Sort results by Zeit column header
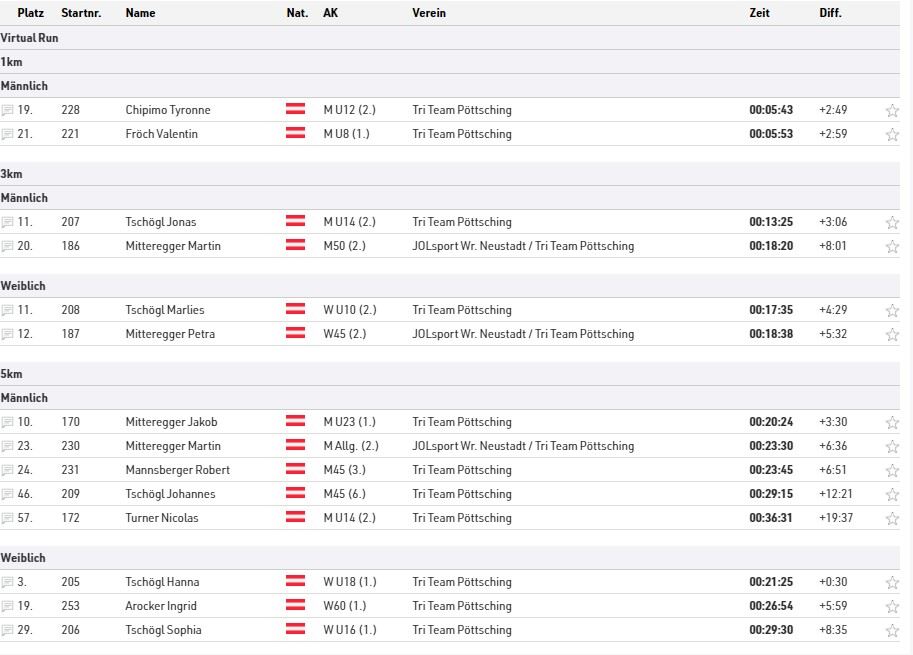Screen dimensions: 913x655 [759, 13]
